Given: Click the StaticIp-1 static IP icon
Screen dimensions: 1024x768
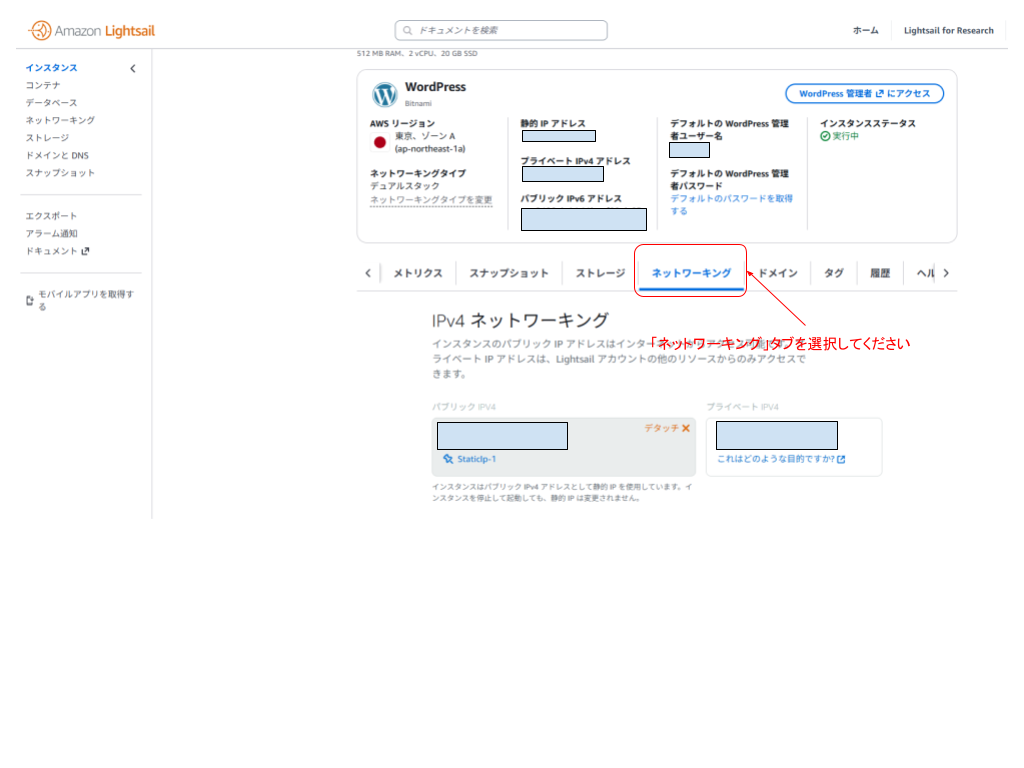Looking at the screenshot, I should click(447, 458).
